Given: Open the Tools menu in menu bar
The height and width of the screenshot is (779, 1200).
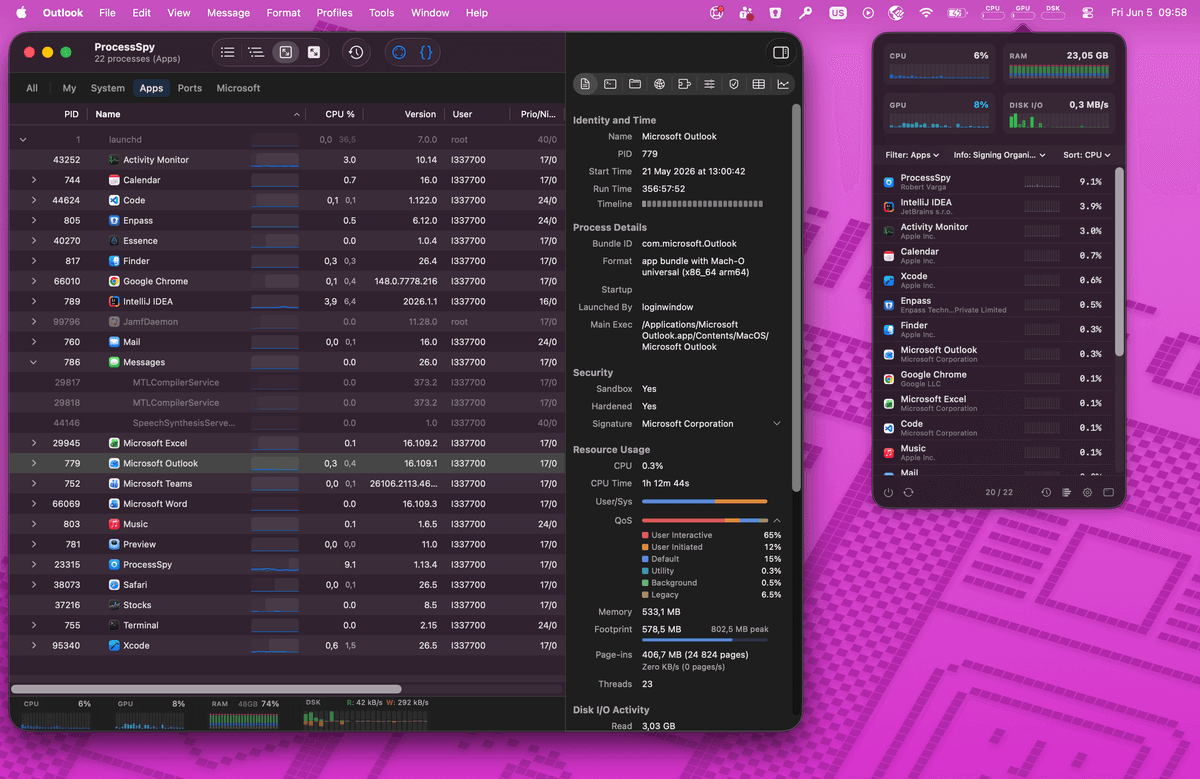Looking at the screenshot, I should click(381, 13).
